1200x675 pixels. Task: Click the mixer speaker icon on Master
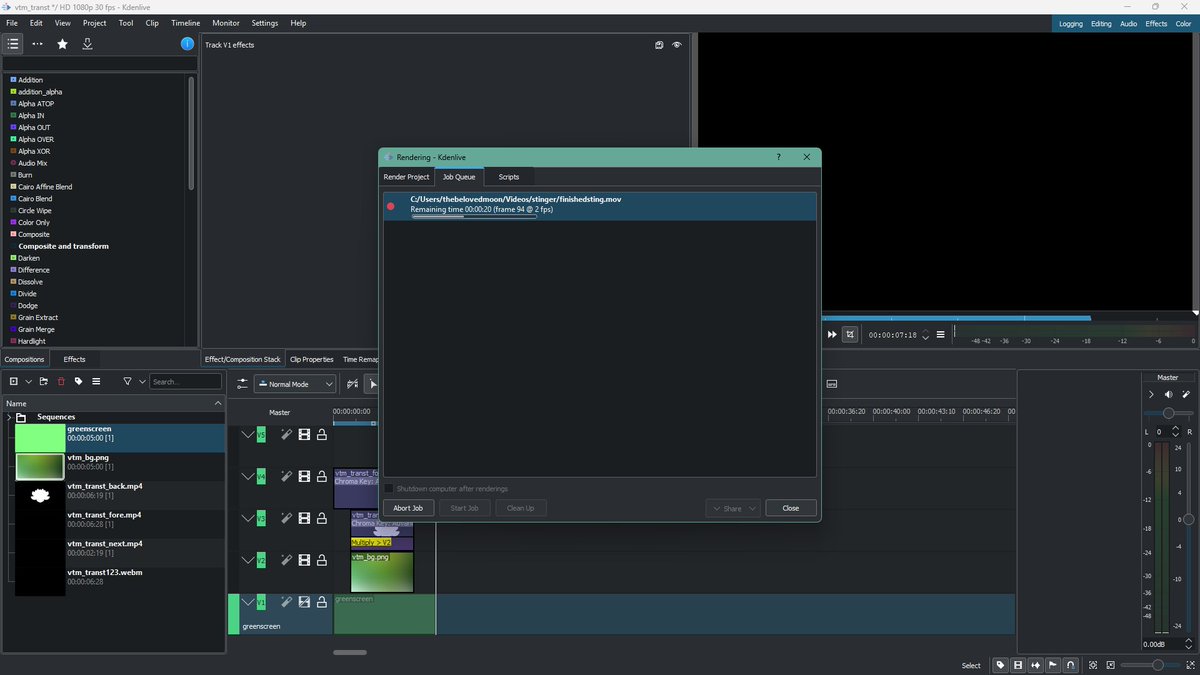[x=1168, y=394]
